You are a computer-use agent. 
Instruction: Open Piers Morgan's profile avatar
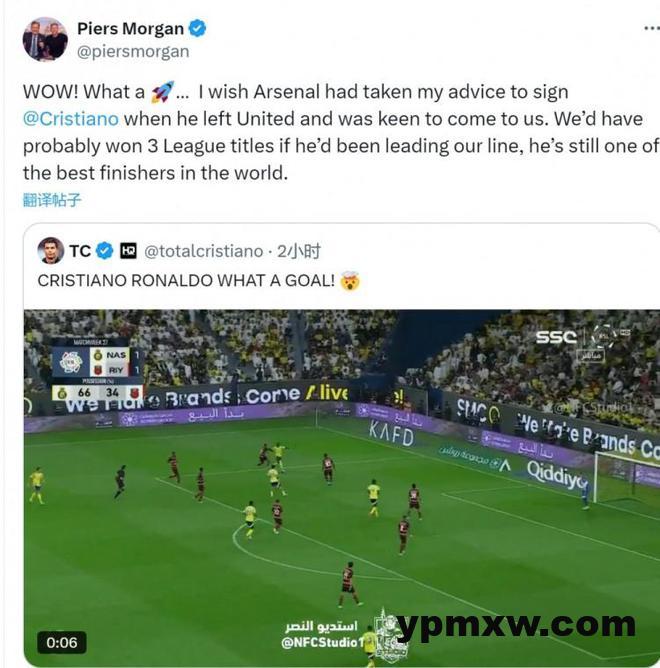pos(45,39)
